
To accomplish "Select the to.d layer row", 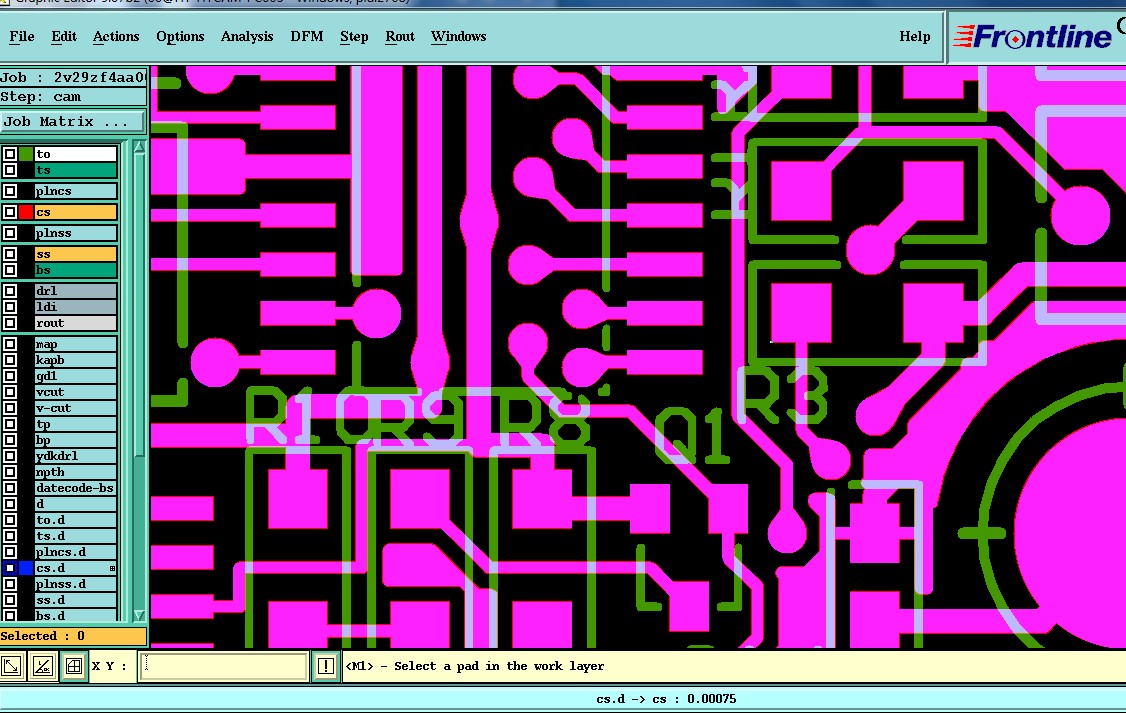I will coord(75,520).
